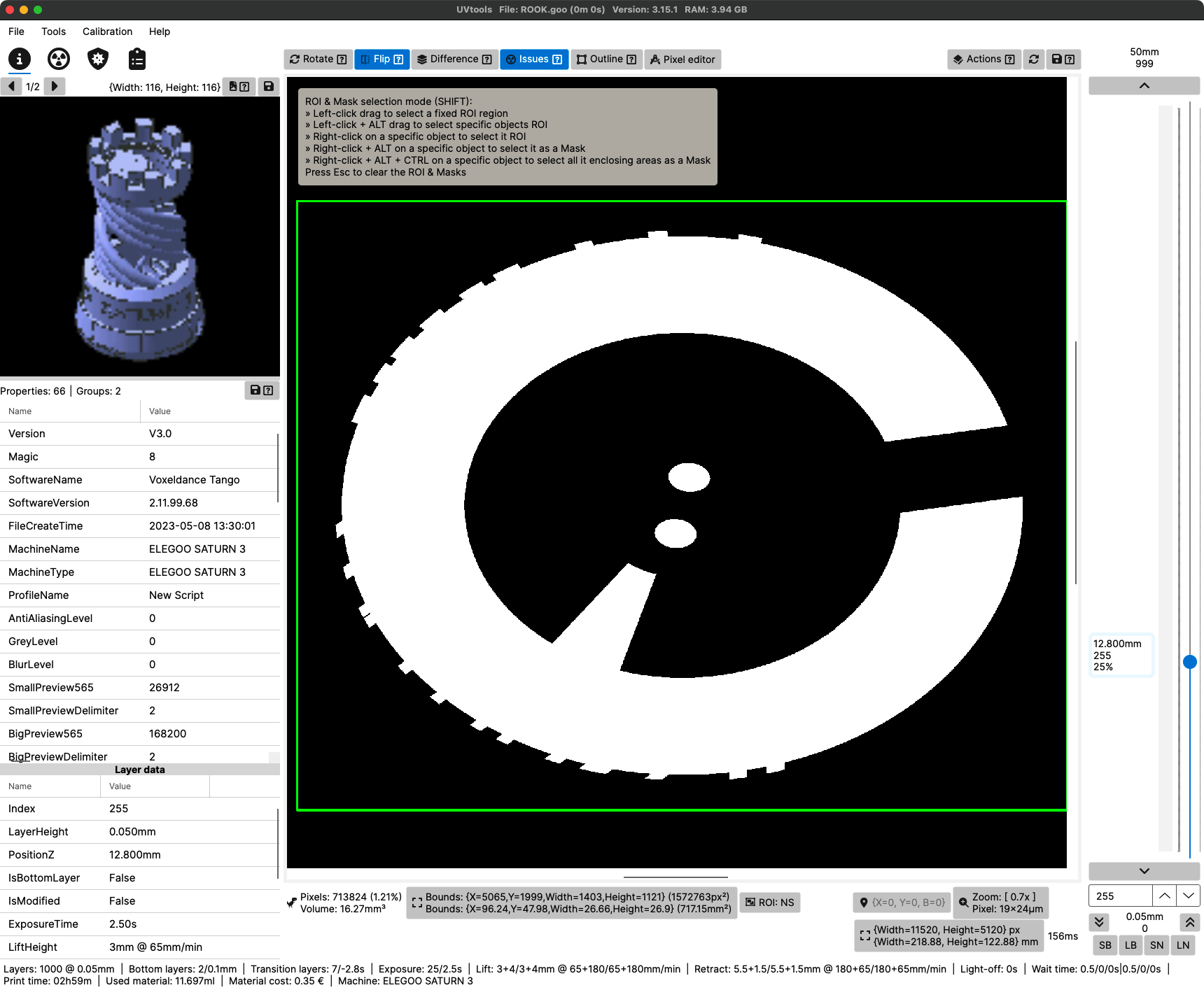1204x990 pixels.
Task: Save the thumbnail preview image
Action: pos(268,87)
